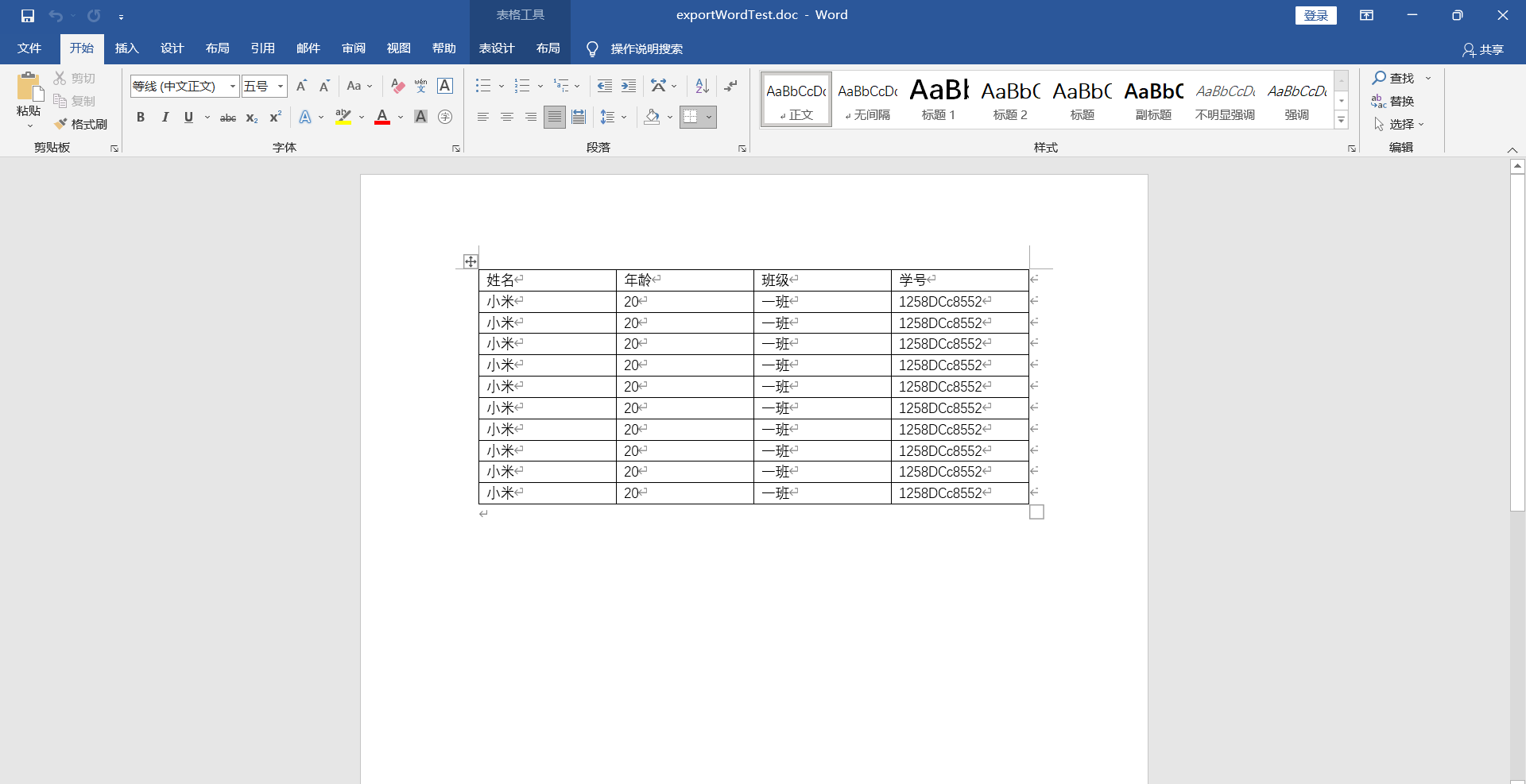Image resolution: width=1526 pixels, height=784 pixels.
Task: Activate the Format Painter tool
Action: pyautogui.click(x=79, y=124)
